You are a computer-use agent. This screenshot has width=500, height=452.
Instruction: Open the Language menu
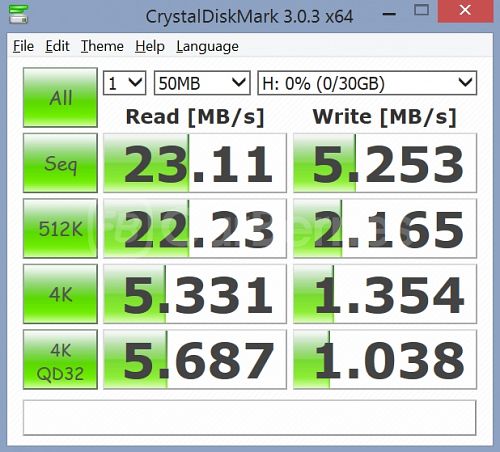(x=207, y=46)
